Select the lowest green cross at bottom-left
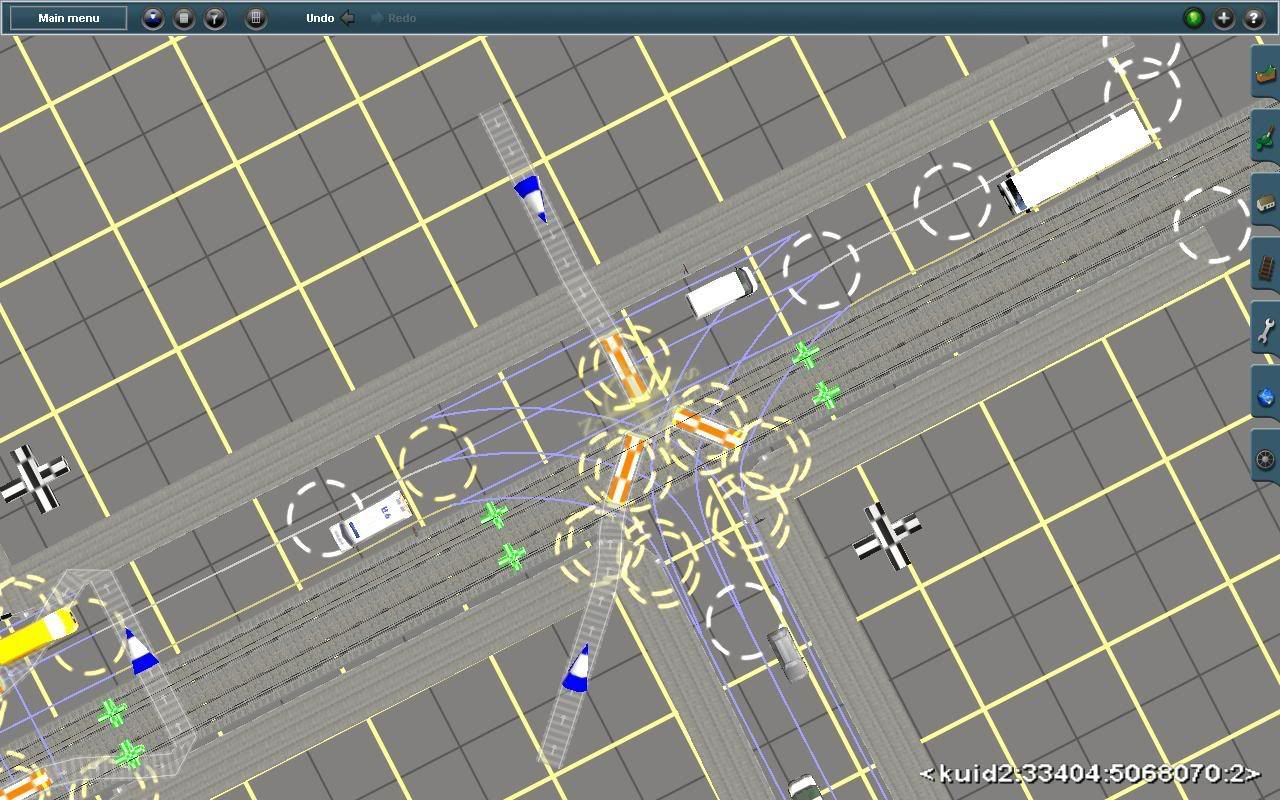Image resolution: width=1280 pixels, height=800 pixels. click(x=129, y=753)
